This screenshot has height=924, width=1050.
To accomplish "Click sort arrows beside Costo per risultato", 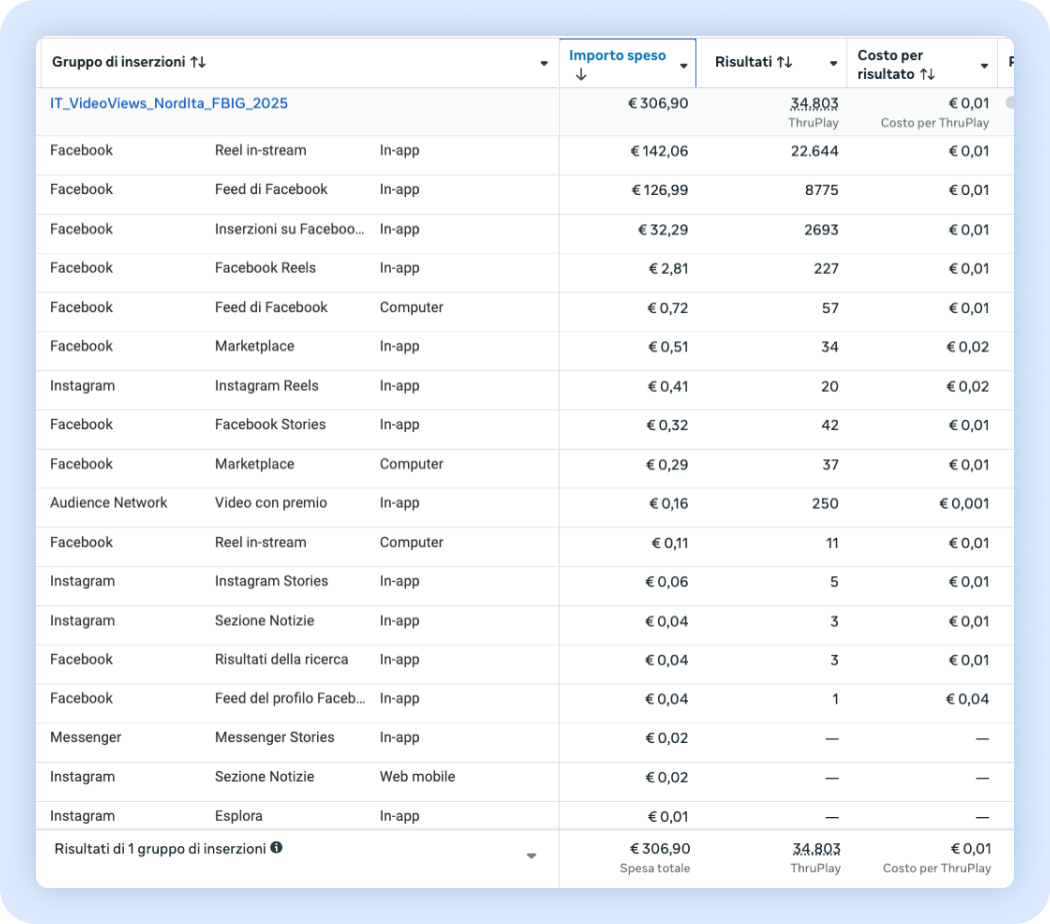I will pyautogui.click(x=928, y=74).
